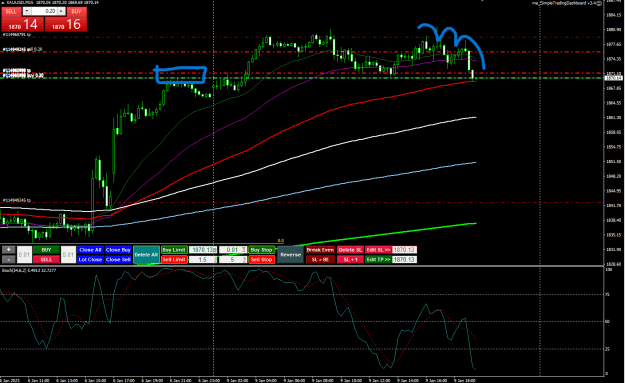This screenshot has height=383, width=625.
Task: Click the 5 value field left of Sell Stop
Action: click(233, 259)
